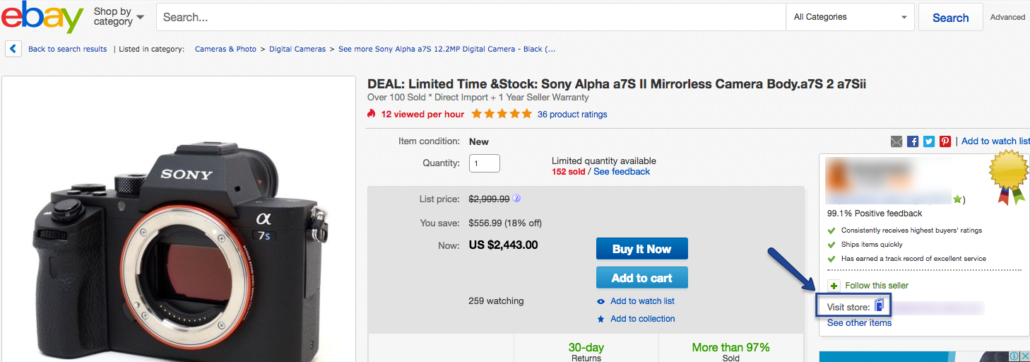Open Digital Cameras breadcrumb category

(x=297, y=49)
